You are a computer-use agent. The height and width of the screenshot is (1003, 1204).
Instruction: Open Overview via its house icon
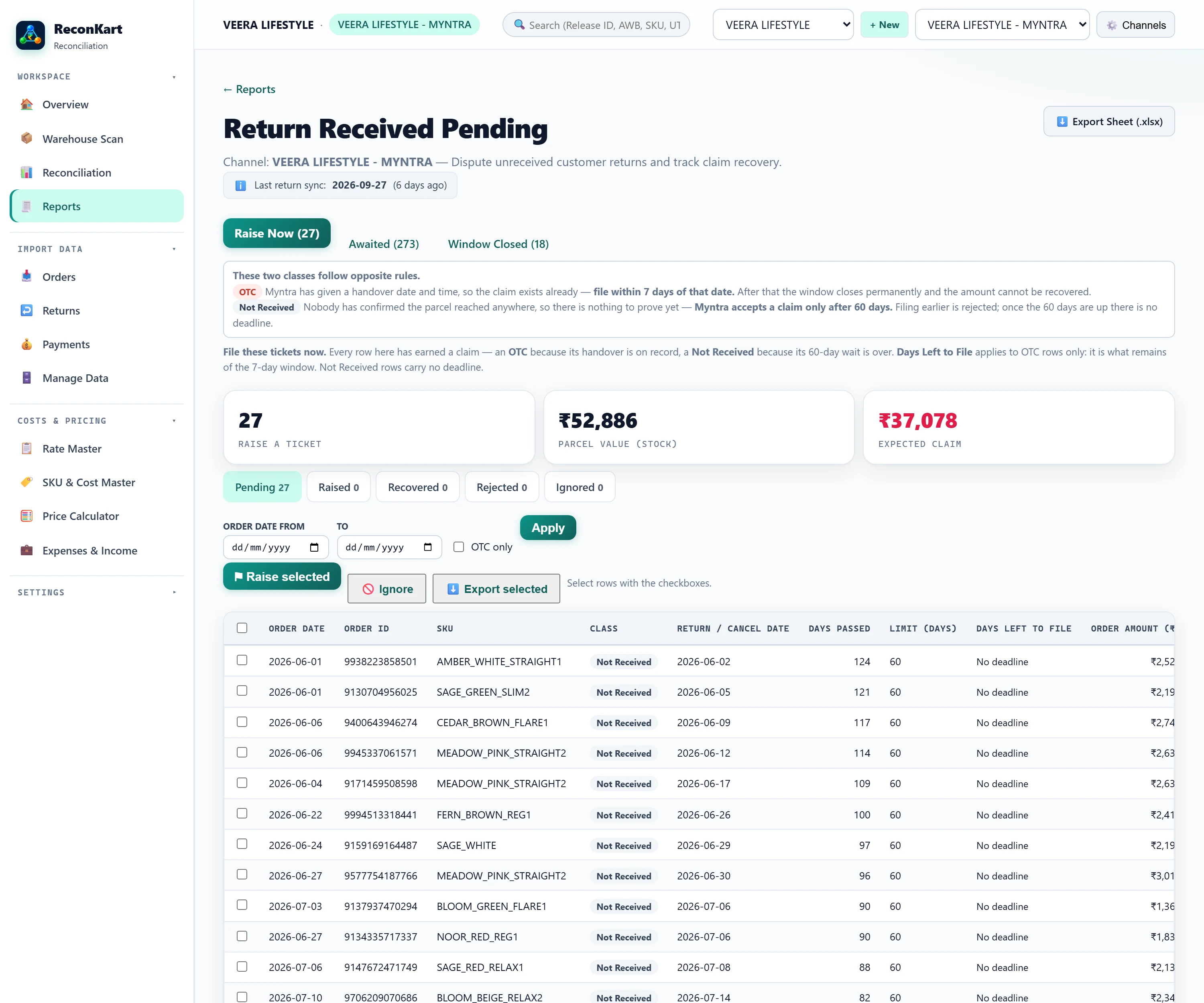coord(26,104)
